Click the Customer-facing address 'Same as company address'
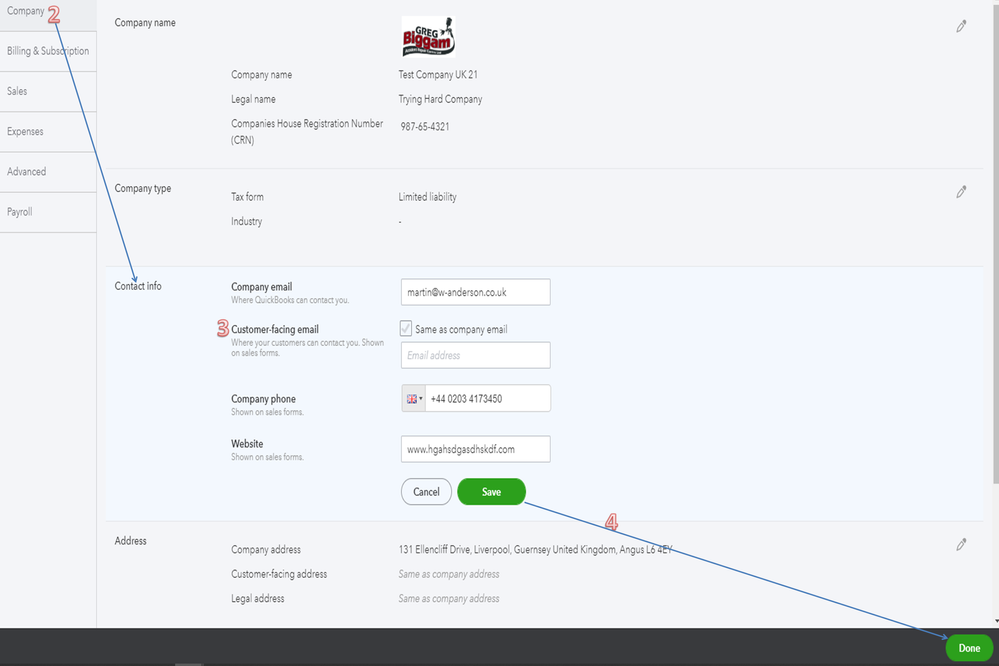999x666 pixels. tap(449, 574)
